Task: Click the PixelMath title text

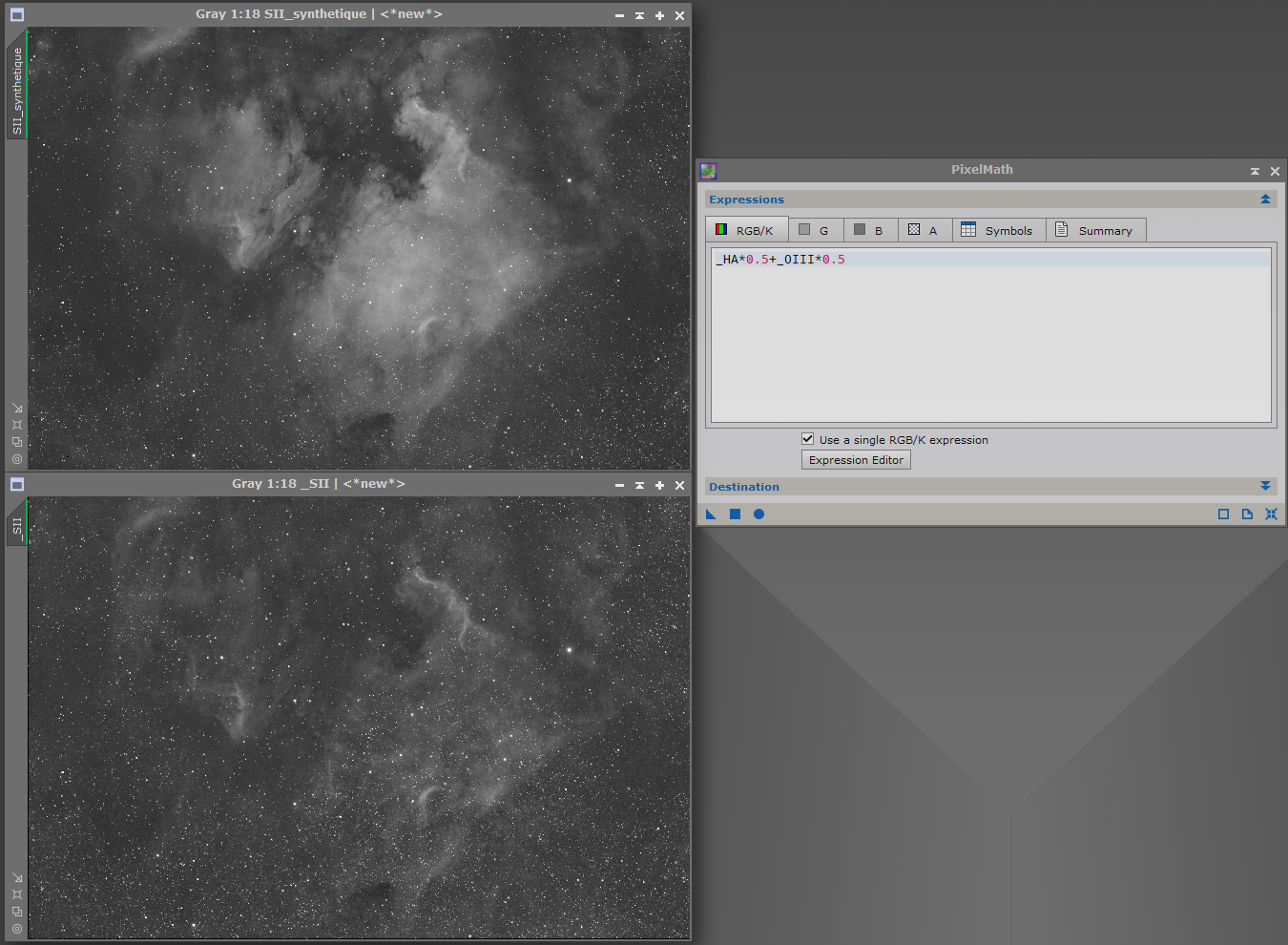Action: [982, 170]
